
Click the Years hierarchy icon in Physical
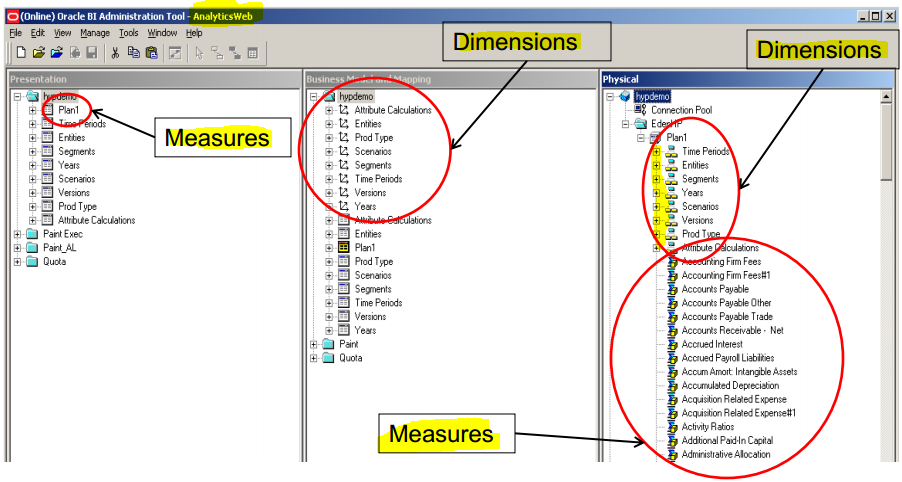671,193
